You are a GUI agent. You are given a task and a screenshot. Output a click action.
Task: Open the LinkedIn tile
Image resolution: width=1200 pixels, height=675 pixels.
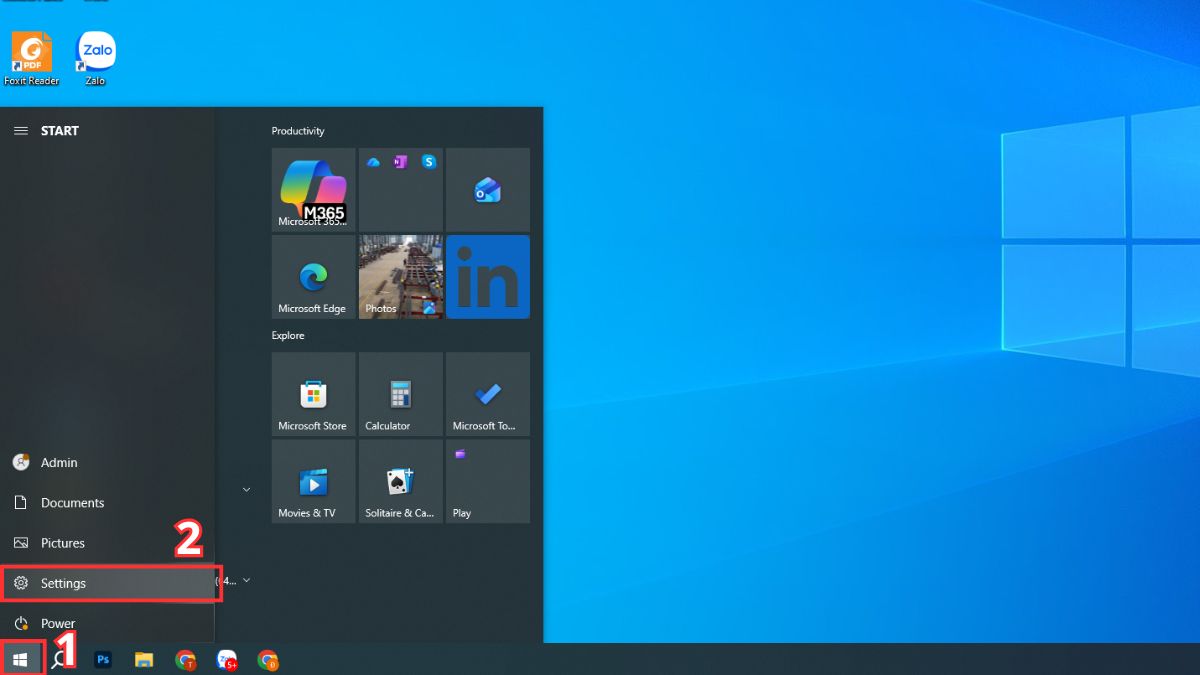tap(488, 277)
